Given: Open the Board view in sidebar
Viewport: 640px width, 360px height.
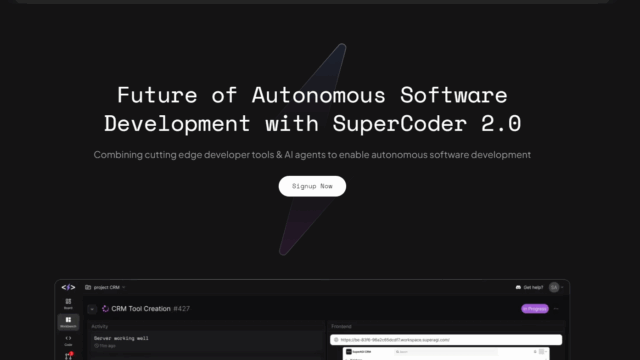Looking at the screenshot, I should pyautogui.click(x=68, y=303).
